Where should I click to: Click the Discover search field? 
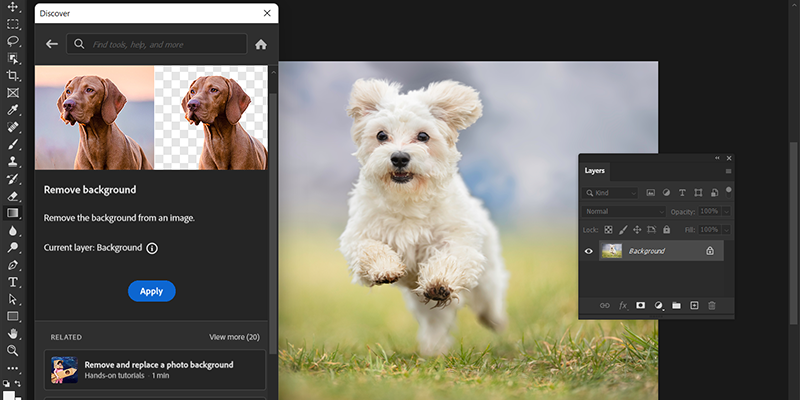157,44
